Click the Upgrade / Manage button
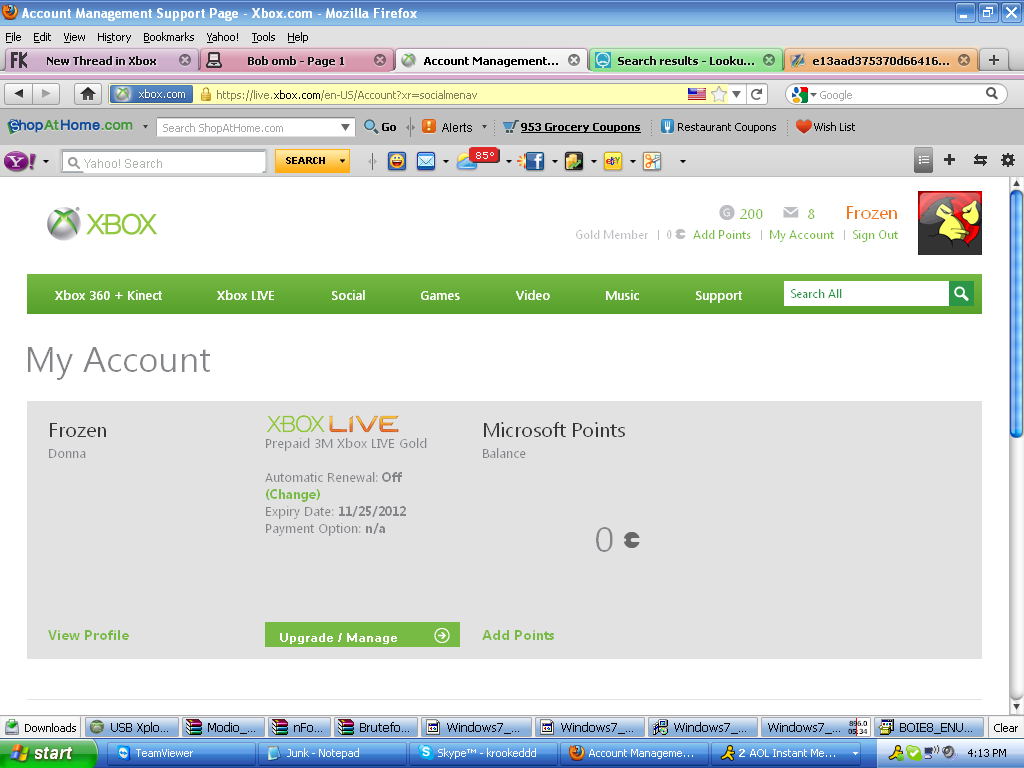 click(x=362, y=635)
